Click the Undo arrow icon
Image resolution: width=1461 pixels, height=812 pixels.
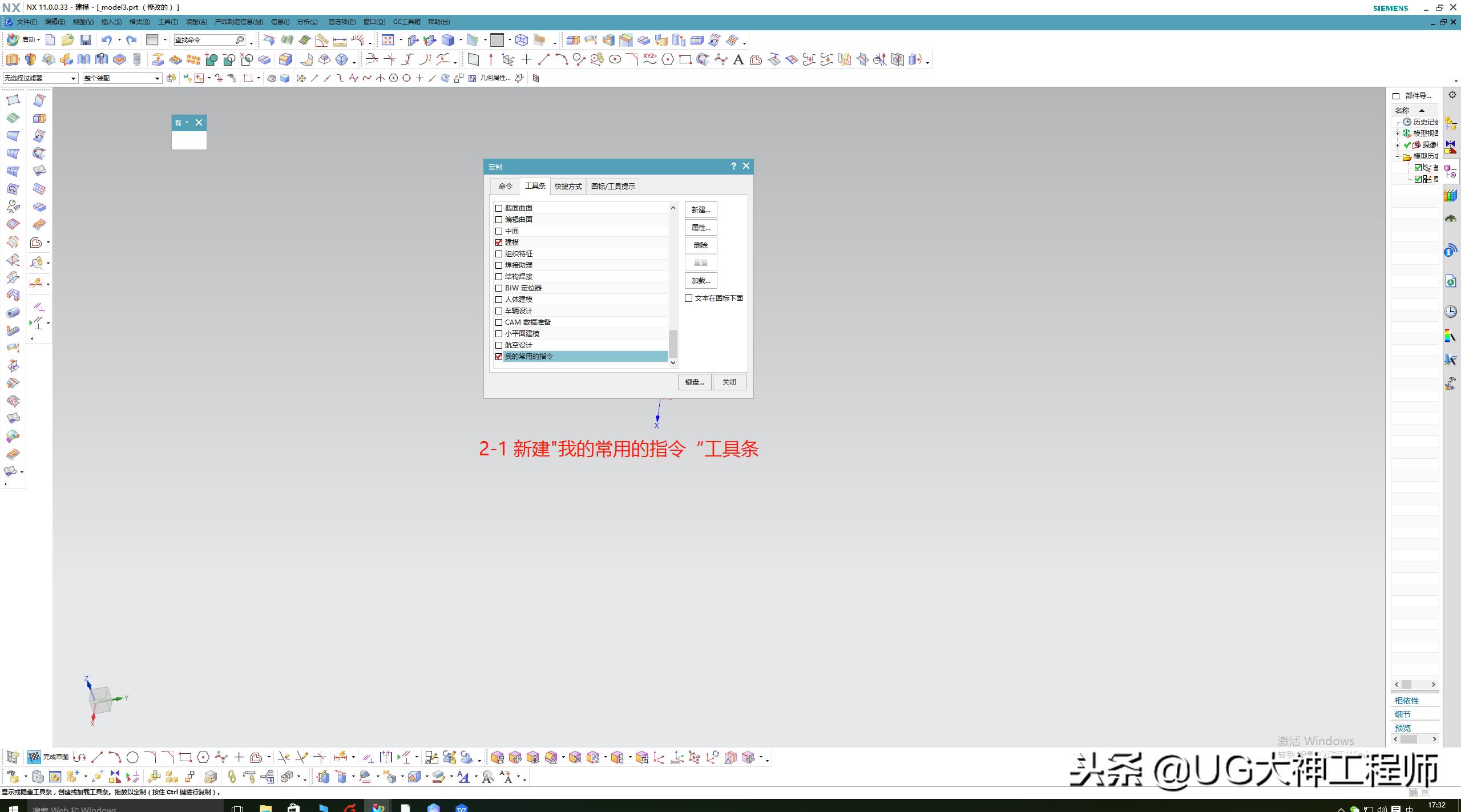tap(106, 40)
